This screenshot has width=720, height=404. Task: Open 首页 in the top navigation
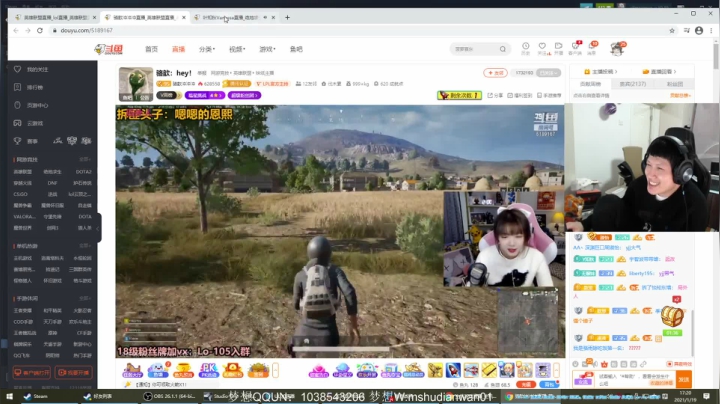coord(152,49)
